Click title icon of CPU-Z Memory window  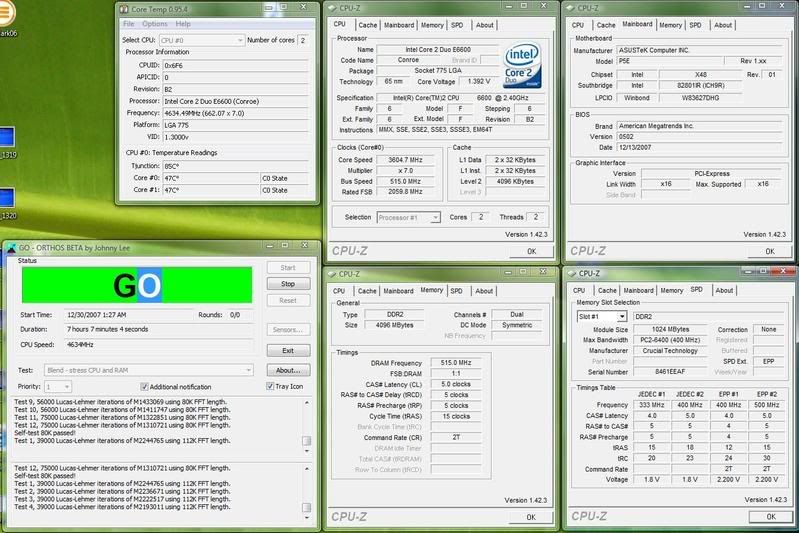tap(332, 274)
